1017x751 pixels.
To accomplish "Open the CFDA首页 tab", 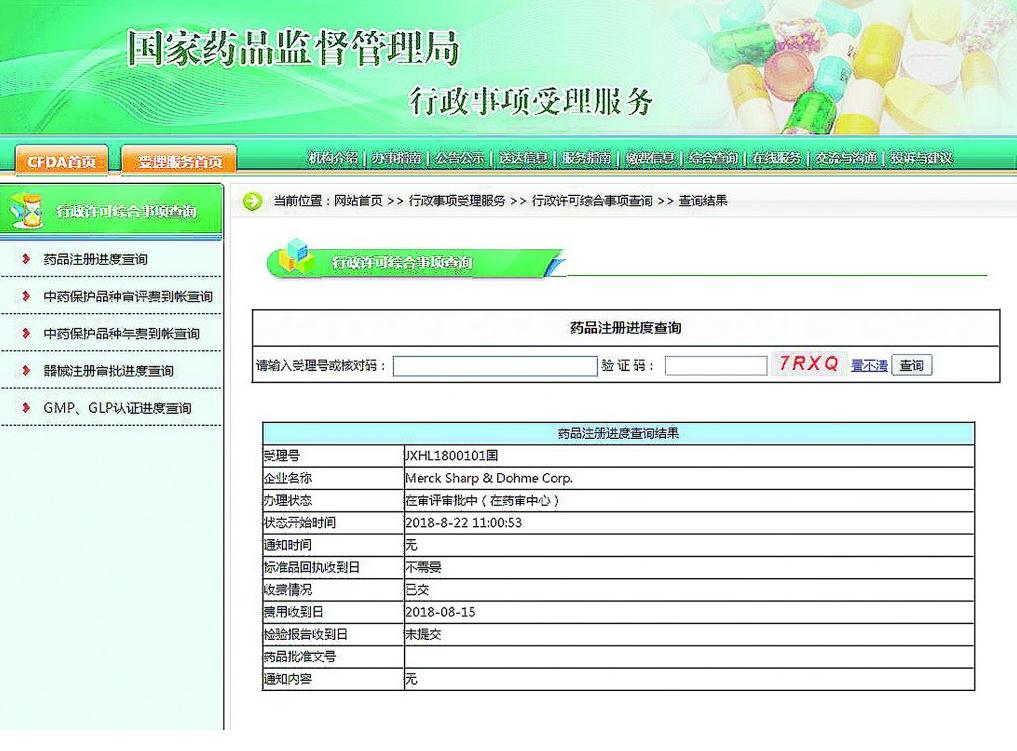I will pyautogui.click(x=62, y=161).
